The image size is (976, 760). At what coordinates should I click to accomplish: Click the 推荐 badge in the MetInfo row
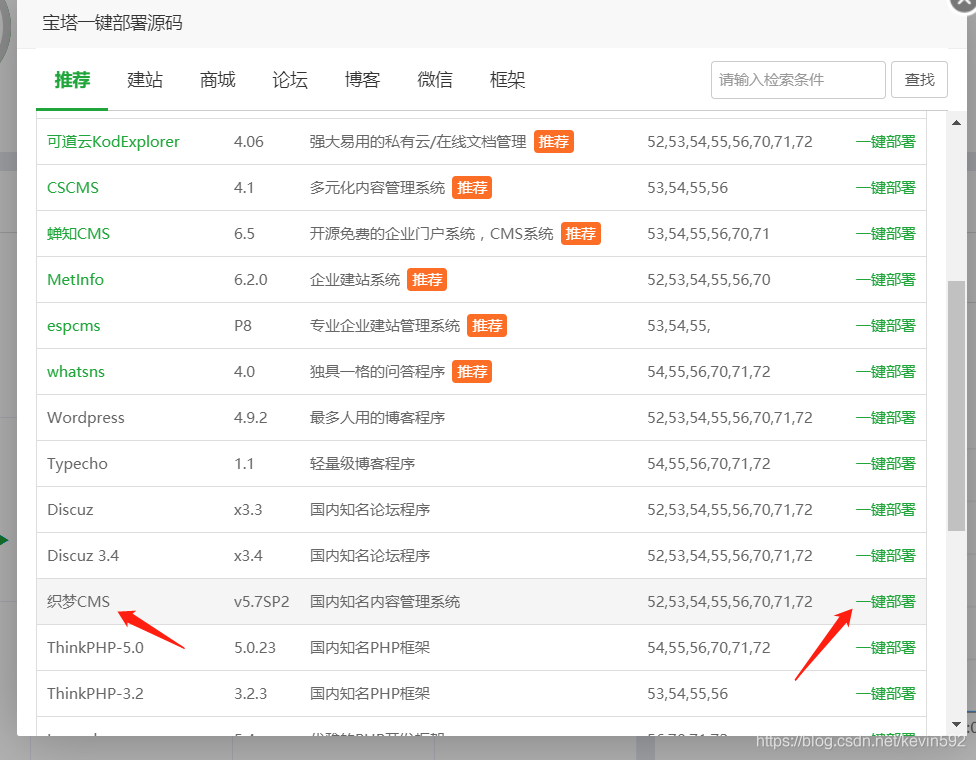(427, 280)
